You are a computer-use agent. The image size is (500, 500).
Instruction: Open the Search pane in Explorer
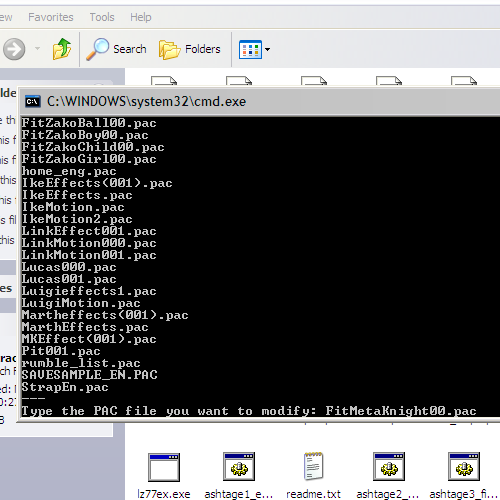pyautogui.click(x=116, y=49)
